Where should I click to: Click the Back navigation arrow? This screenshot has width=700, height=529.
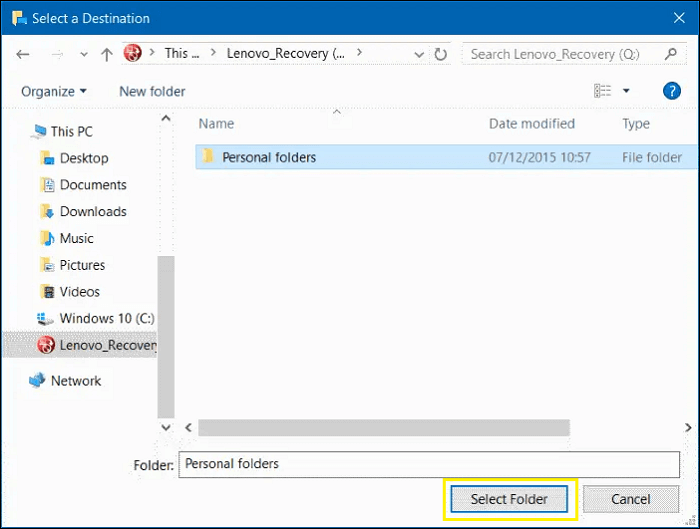(23, 53)
